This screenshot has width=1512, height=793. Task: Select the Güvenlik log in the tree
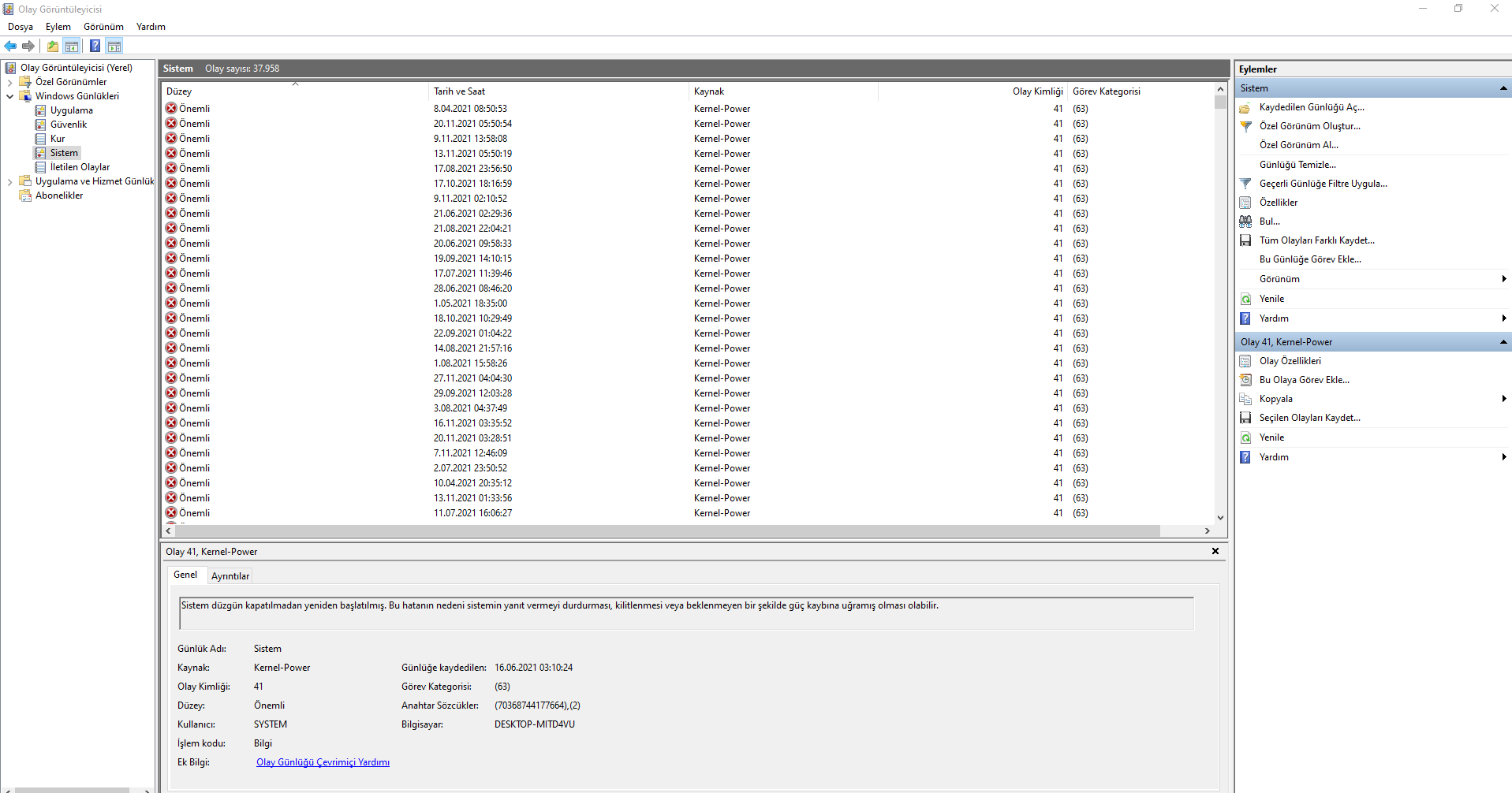(69, 125)
